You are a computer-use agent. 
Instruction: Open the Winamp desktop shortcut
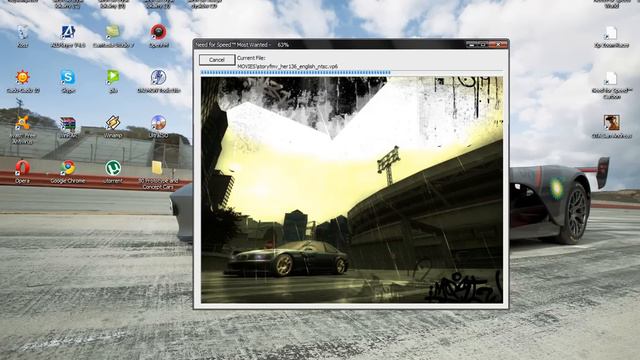coord(113,126)
